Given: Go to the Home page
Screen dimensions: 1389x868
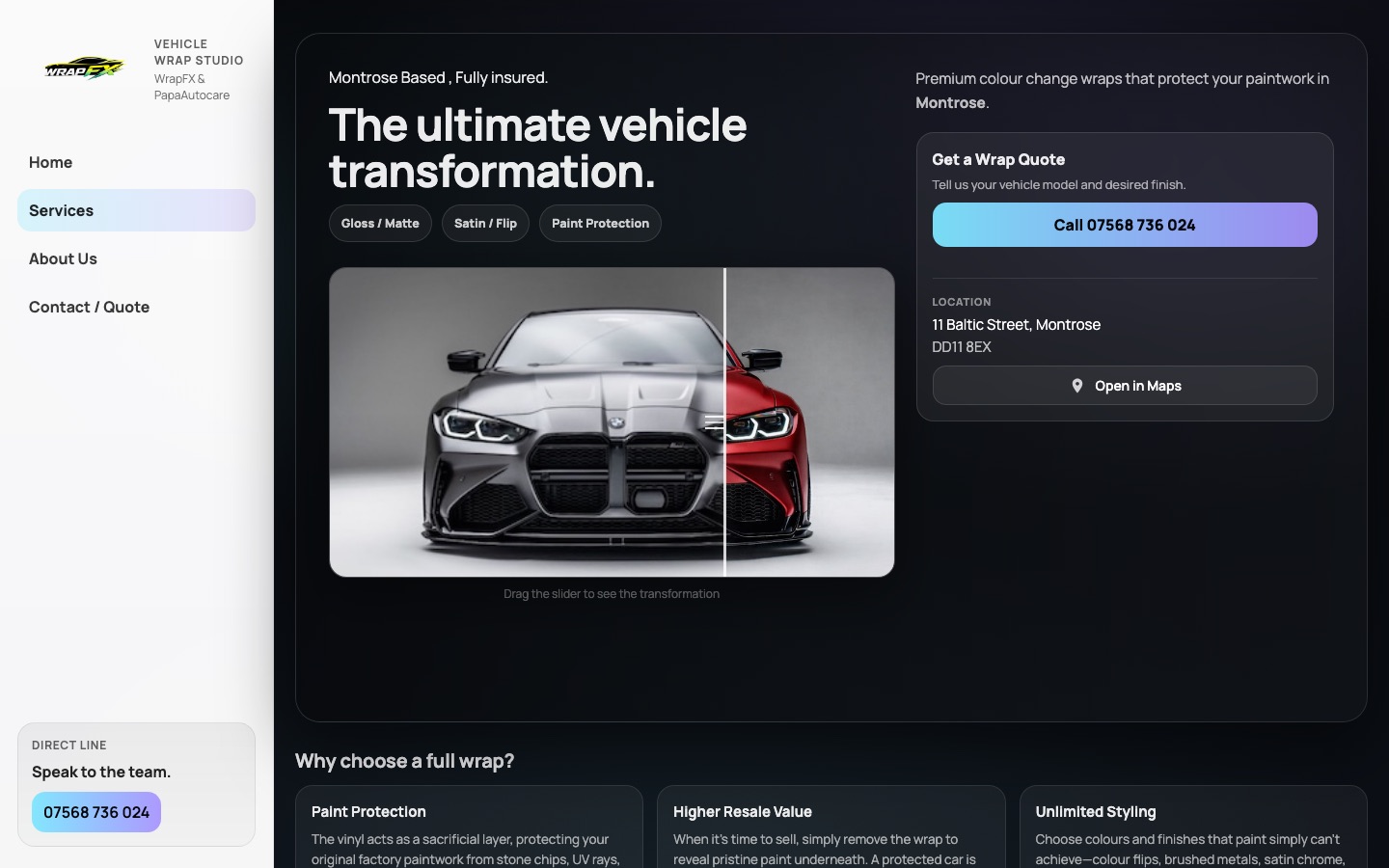Looking at the screenshot, I should tap(136, 162).
